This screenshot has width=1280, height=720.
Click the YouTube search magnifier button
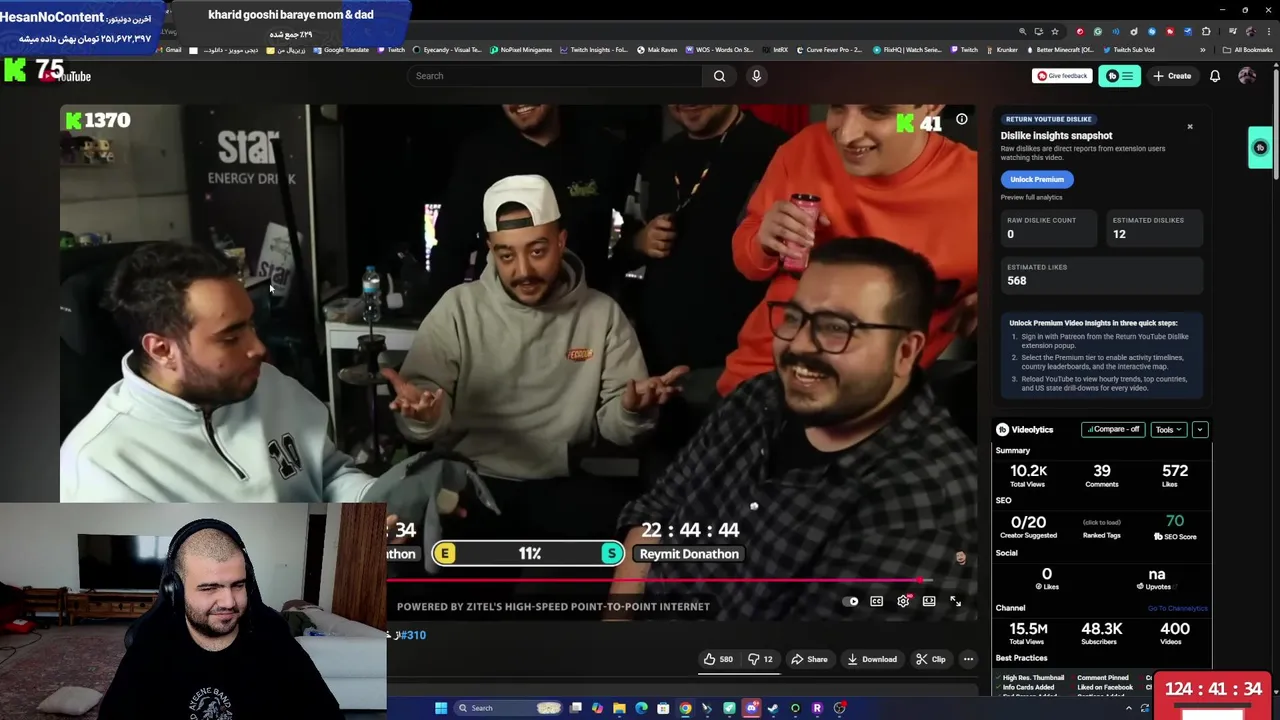tap(719, 76)
